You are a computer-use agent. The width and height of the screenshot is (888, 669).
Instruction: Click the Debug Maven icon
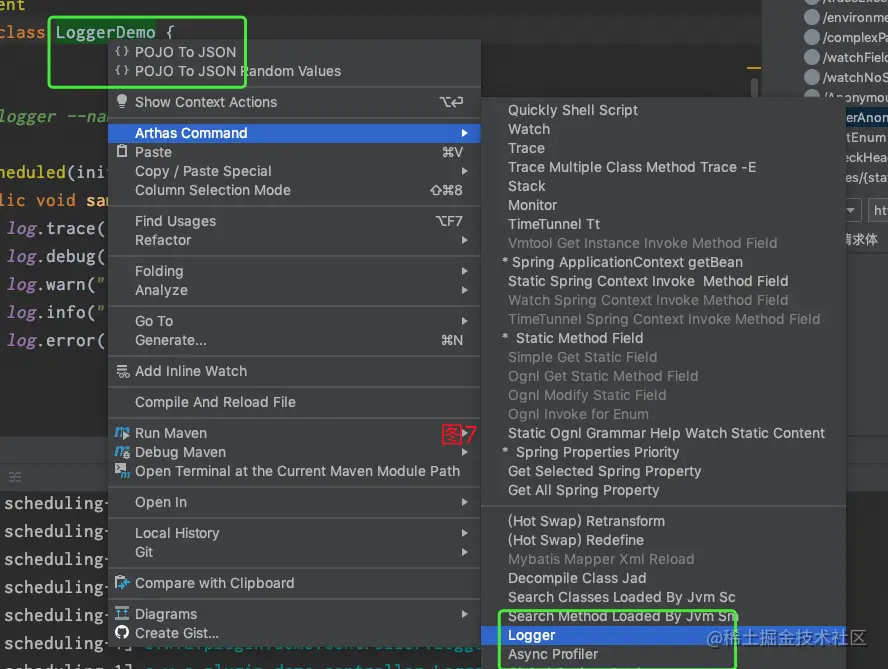[x=122, y=452]
